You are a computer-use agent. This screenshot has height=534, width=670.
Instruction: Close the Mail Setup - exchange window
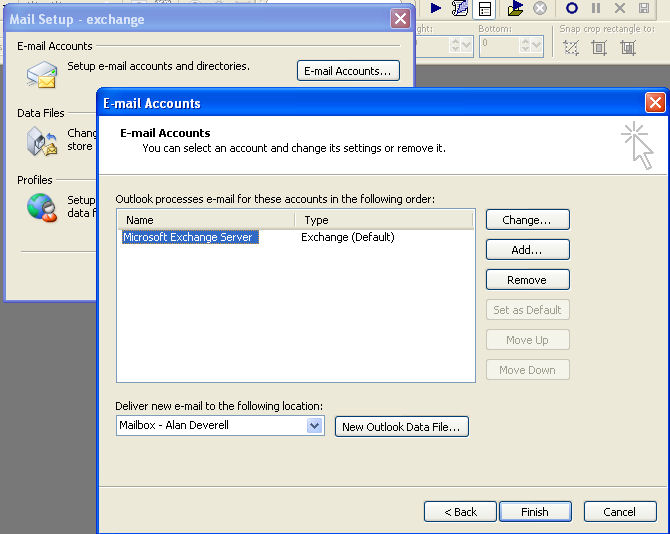[400, 19]
